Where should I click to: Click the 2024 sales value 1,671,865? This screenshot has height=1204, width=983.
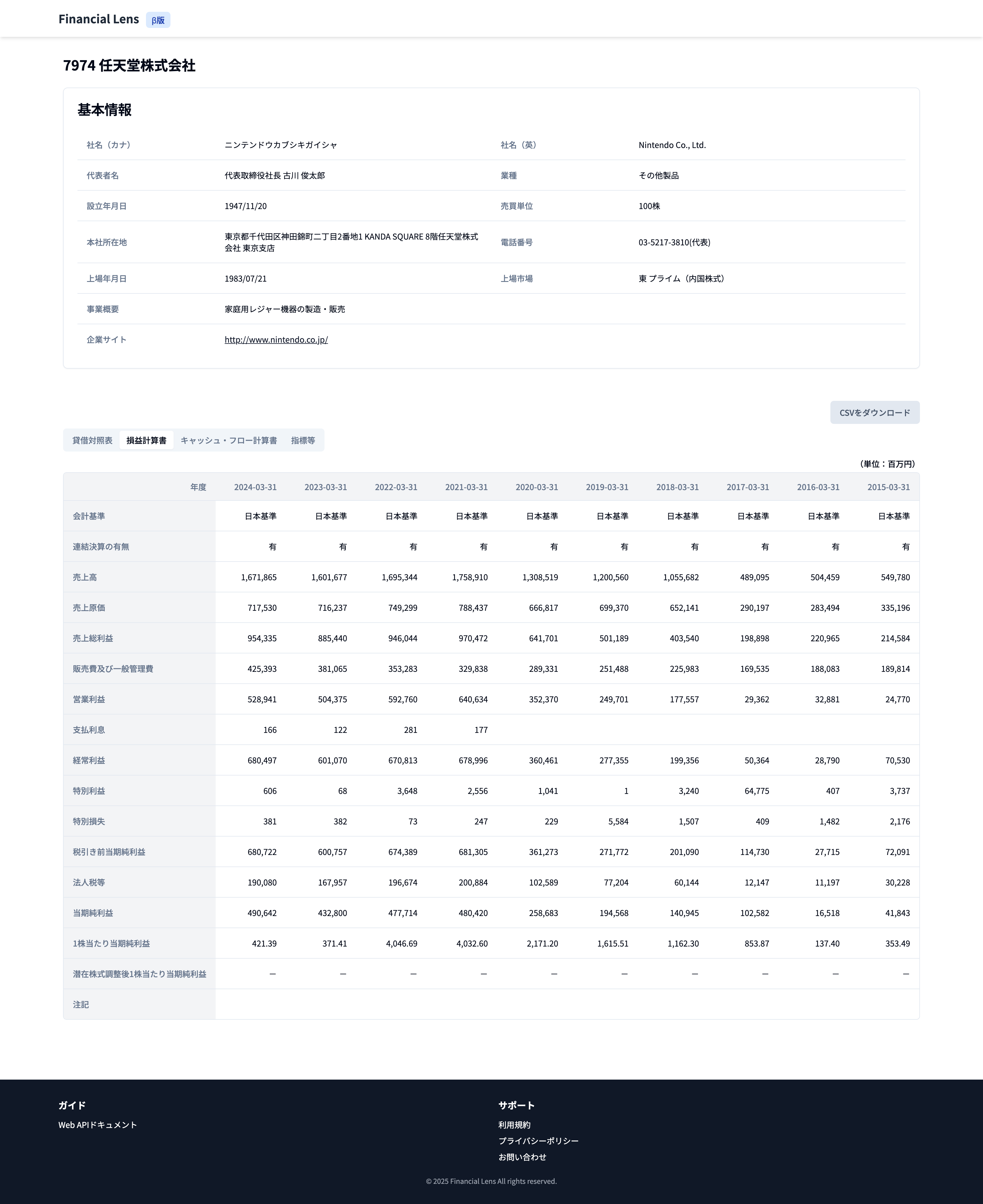[x=259, y=577]
